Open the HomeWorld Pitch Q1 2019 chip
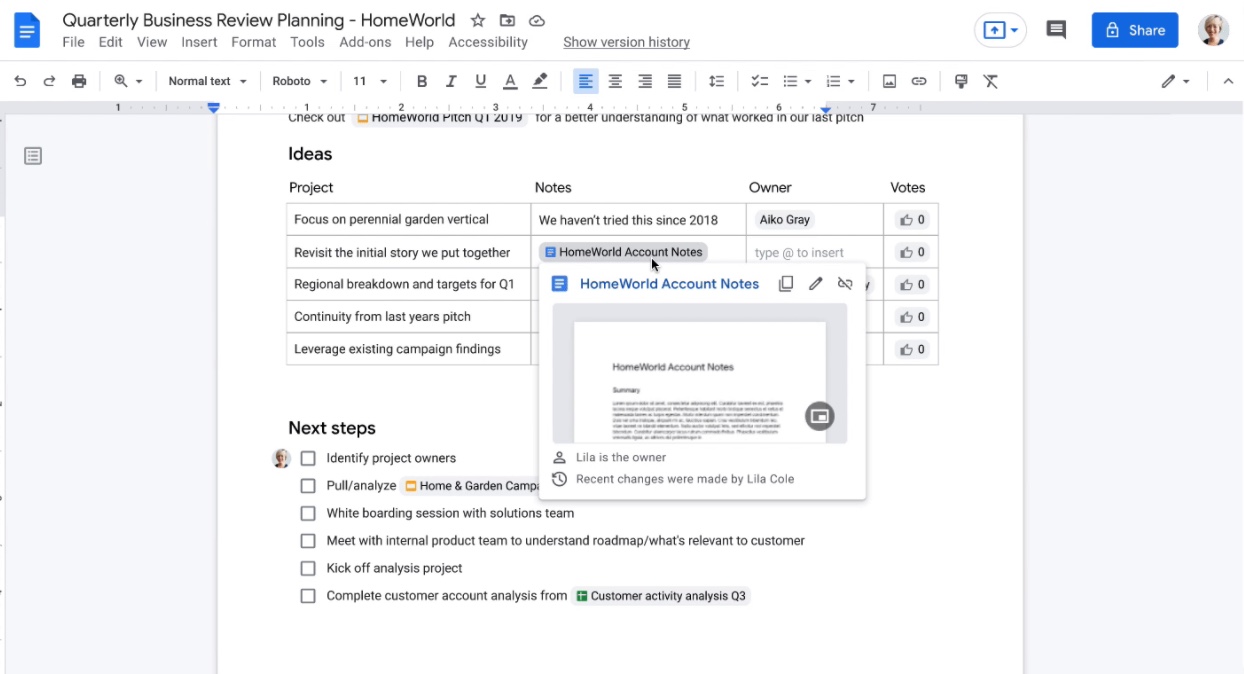1244x674 pixels. tap(438, 118)
